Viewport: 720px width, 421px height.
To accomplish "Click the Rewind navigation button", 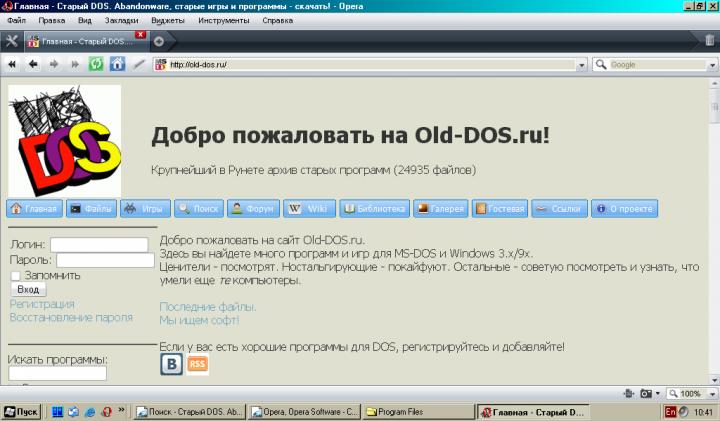I will coord(12,64).
